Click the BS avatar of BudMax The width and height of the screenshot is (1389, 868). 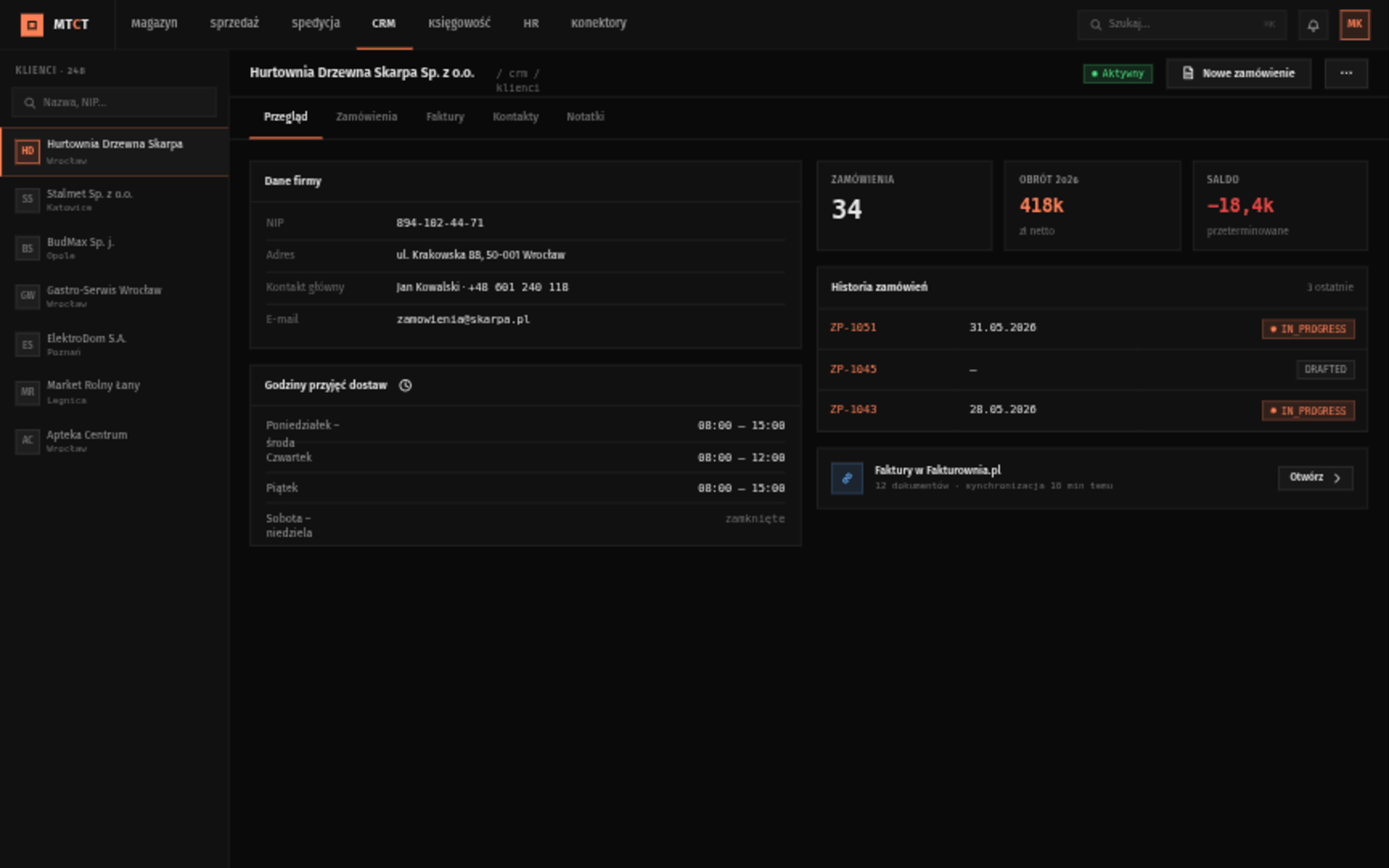[x=28, y=248]
